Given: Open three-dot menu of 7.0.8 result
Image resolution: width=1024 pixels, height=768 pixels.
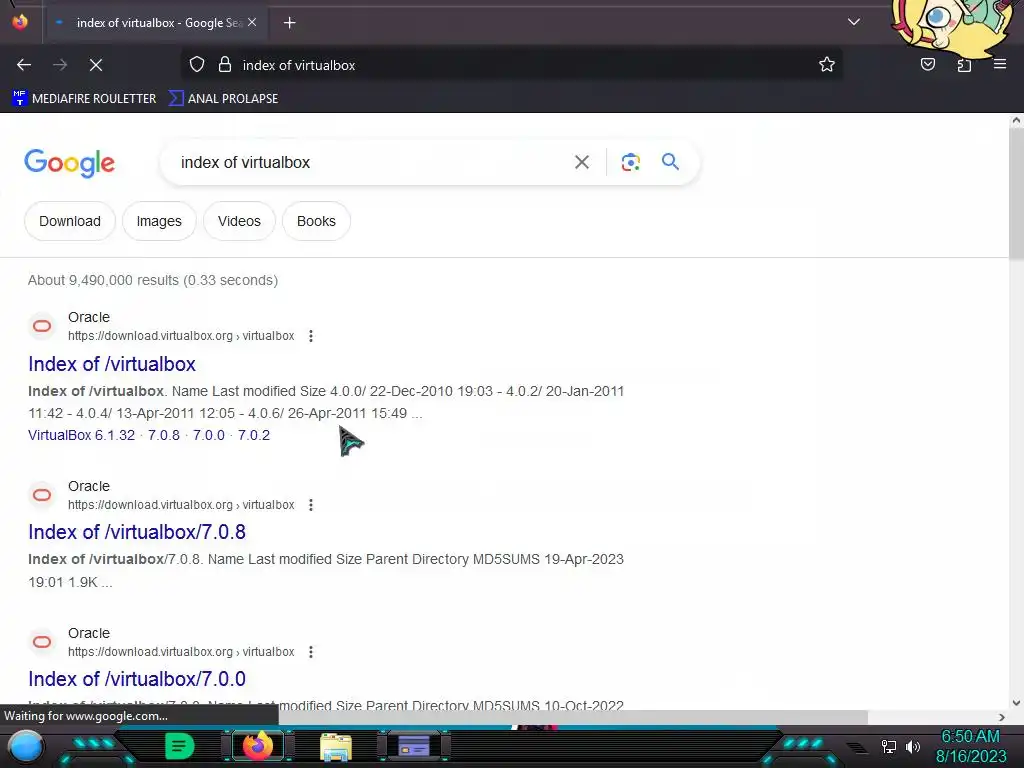Looking at the screenshot, I should pos(311,505).
